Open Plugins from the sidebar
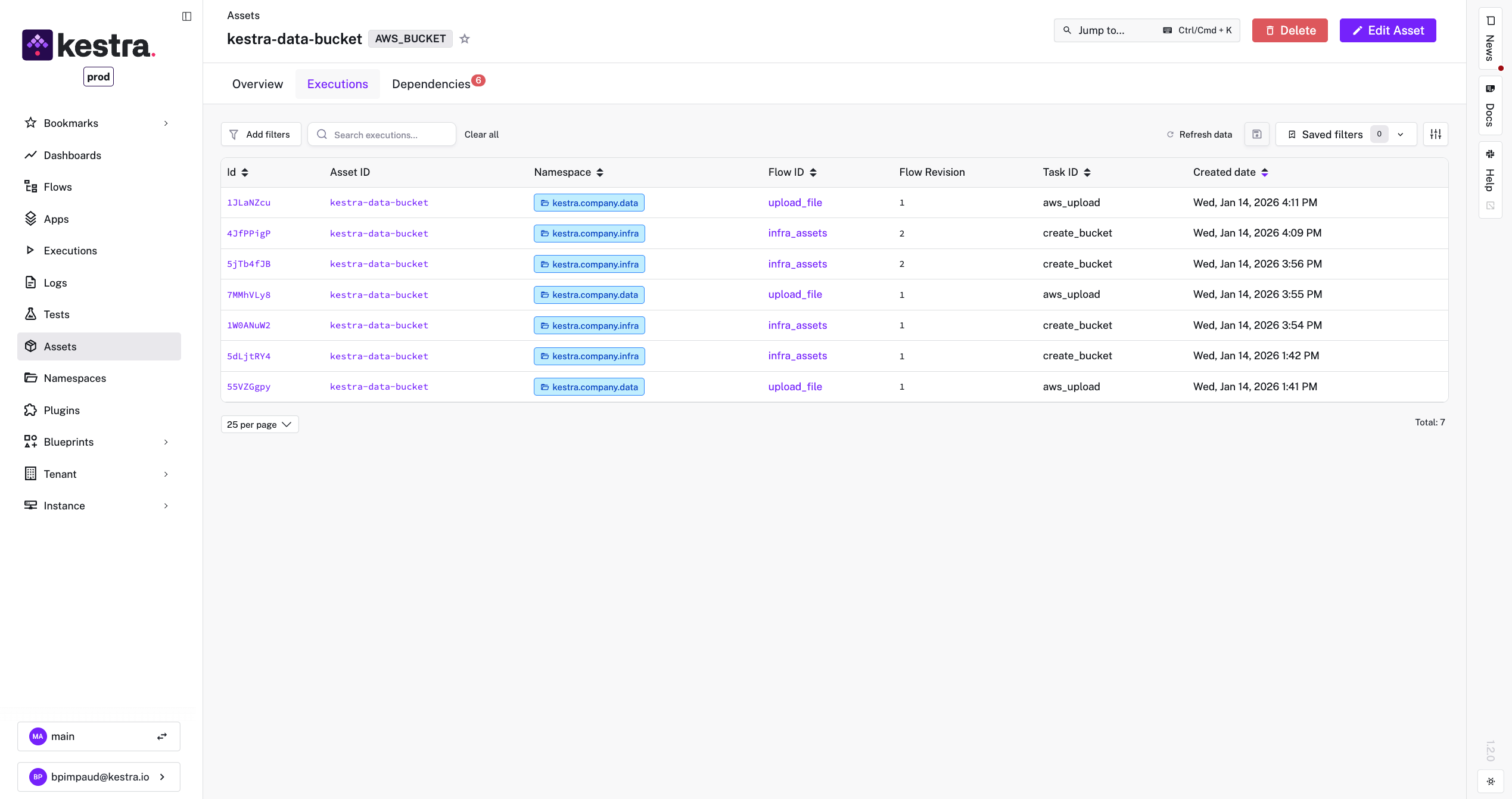This screenshot has width=1512, height=799. [99, 411]
